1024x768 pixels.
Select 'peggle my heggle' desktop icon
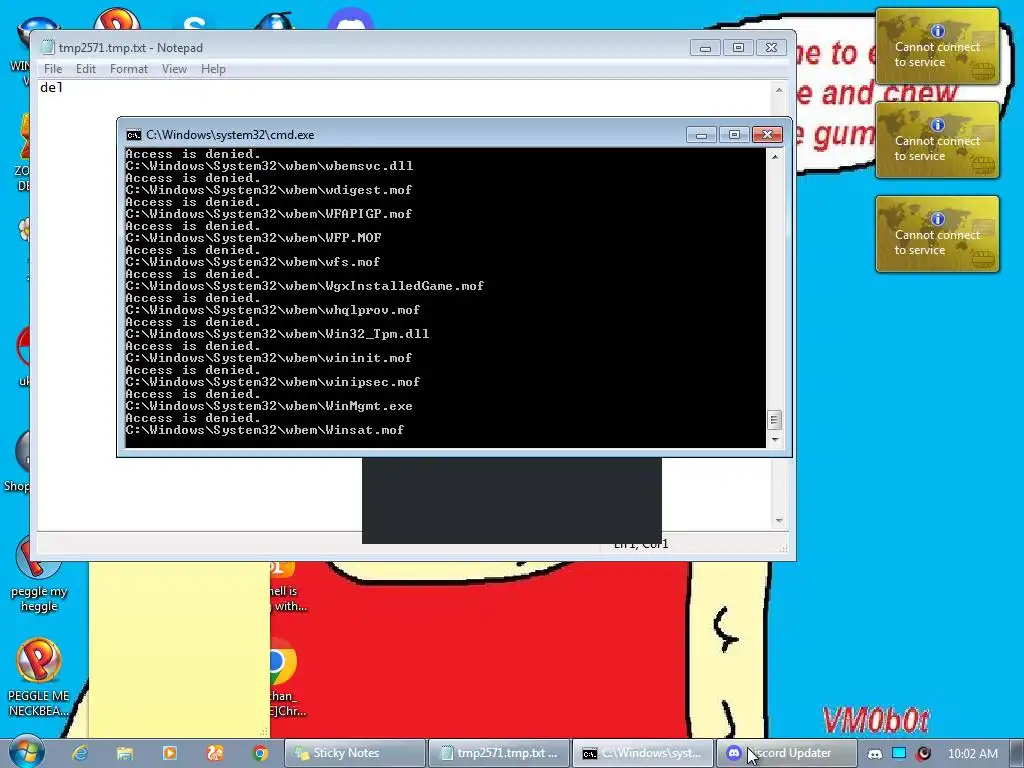(x=39, y=575)
